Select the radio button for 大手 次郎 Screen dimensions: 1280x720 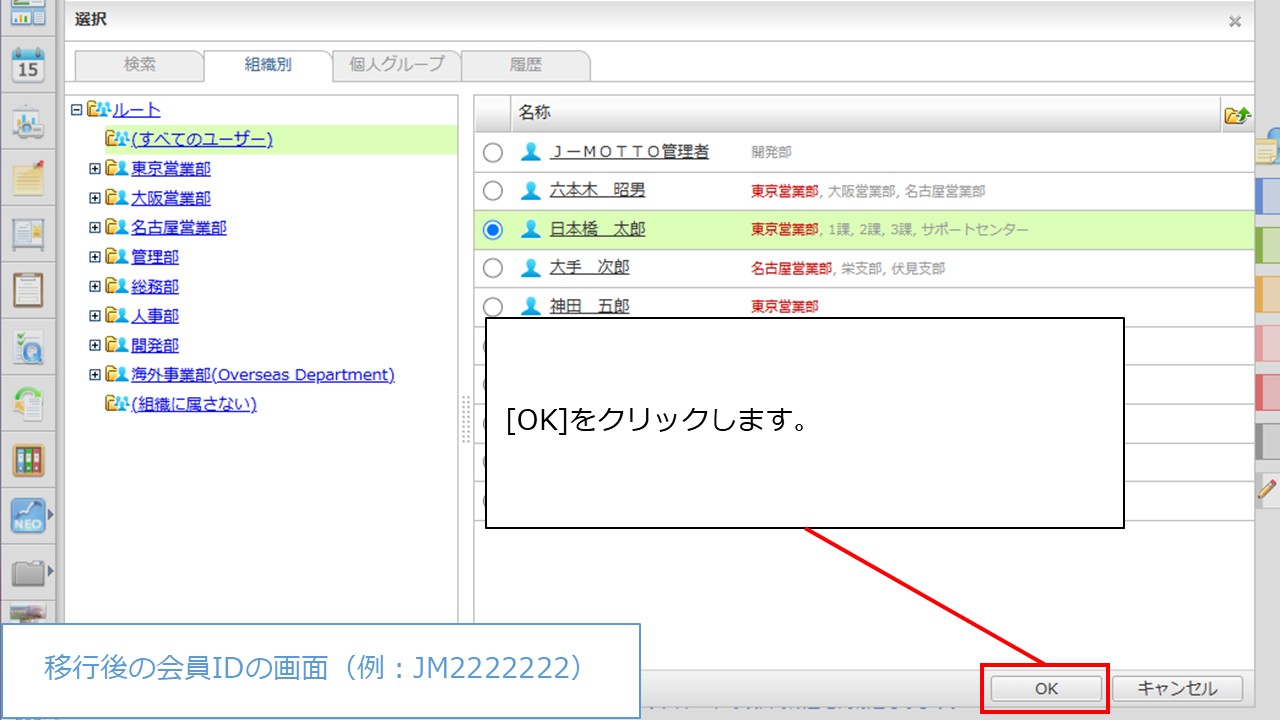(492, 268)
